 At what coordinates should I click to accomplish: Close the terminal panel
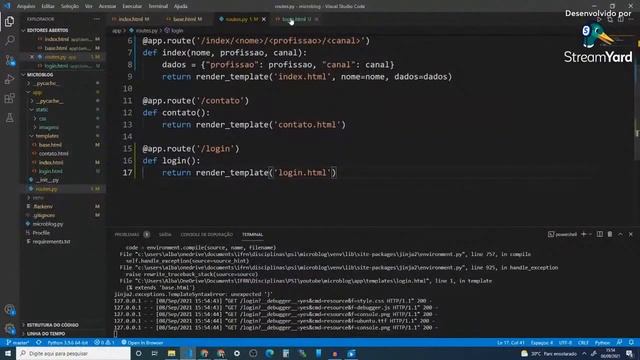(631, 234)
